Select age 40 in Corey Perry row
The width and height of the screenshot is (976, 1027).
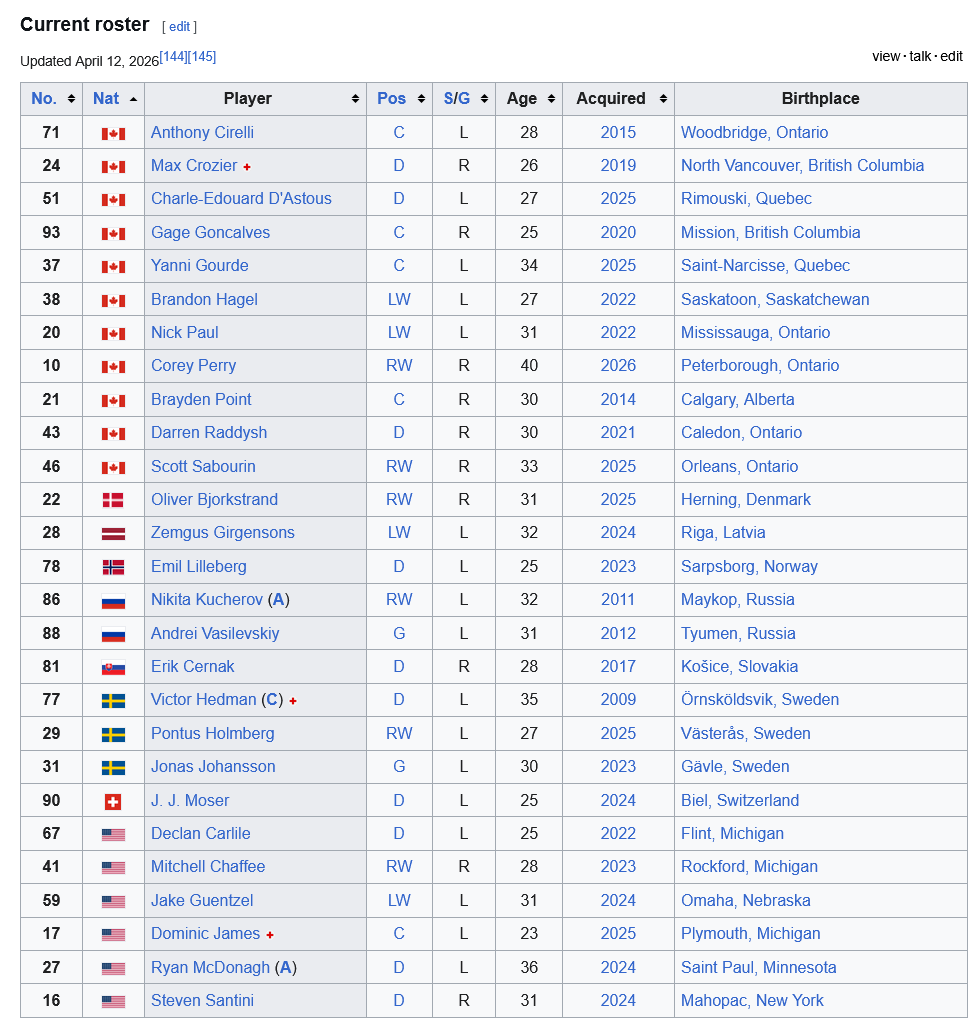coord(529,366)
